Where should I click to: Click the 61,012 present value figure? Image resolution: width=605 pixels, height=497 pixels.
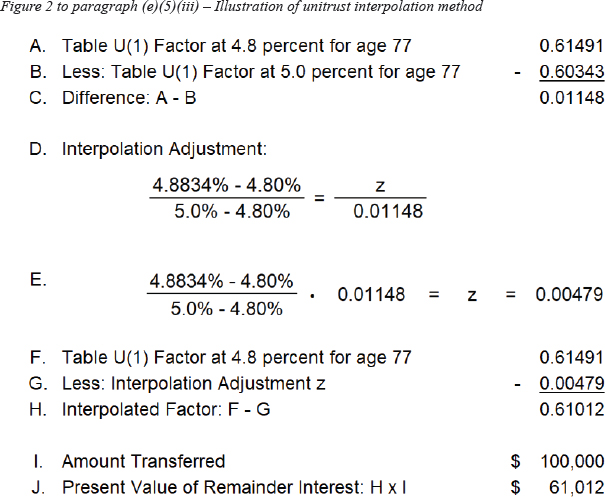578,487
